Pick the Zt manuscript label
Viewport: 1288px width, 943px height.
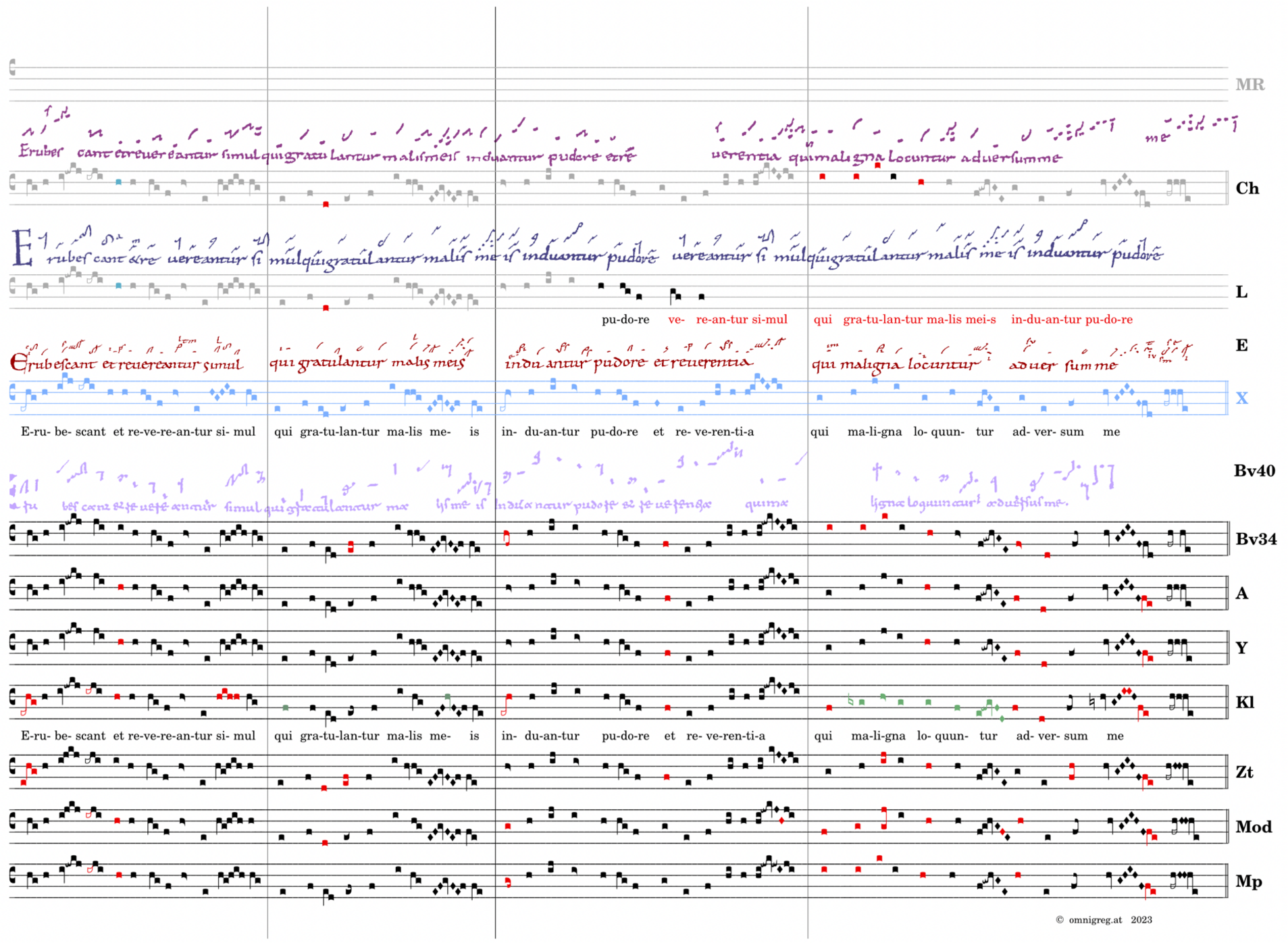[x=1244, y=772]
